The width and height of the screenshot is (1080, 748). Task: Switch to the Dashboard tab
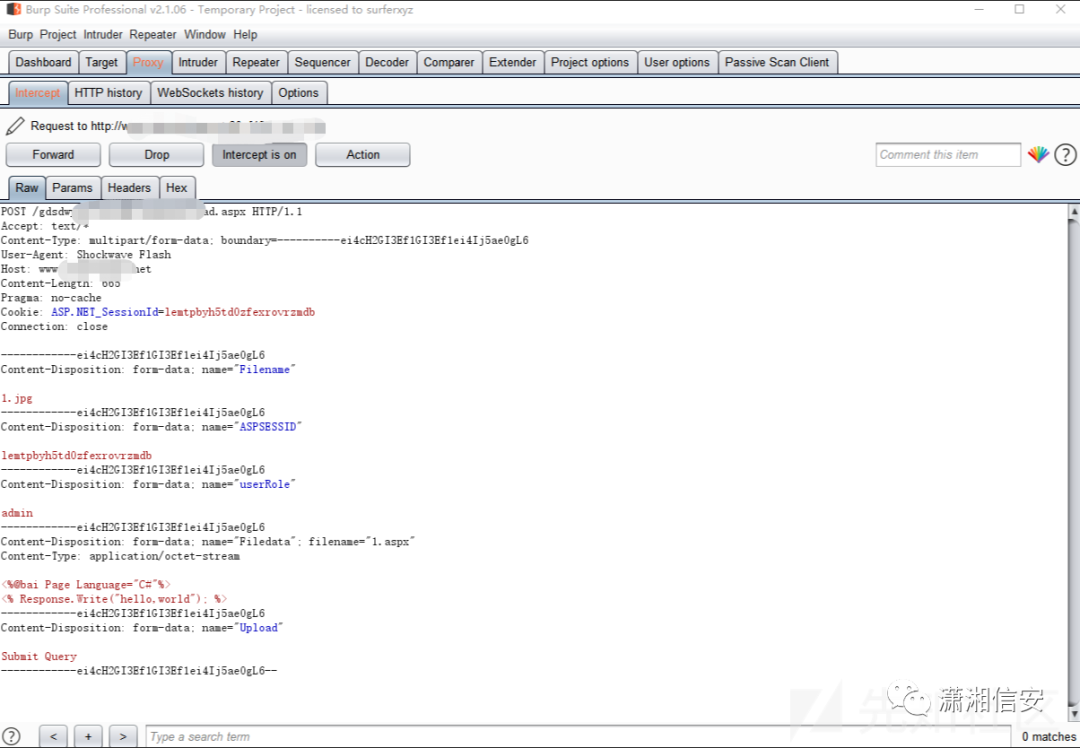pyautogui.click(x=43, y=62)
